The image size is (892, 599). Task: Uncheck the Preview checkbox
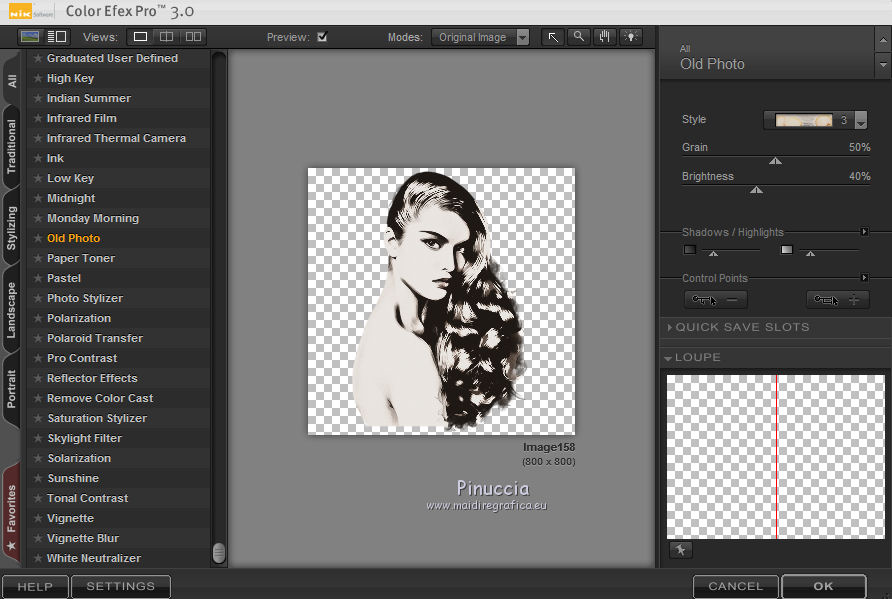click(x=322, y=37)
